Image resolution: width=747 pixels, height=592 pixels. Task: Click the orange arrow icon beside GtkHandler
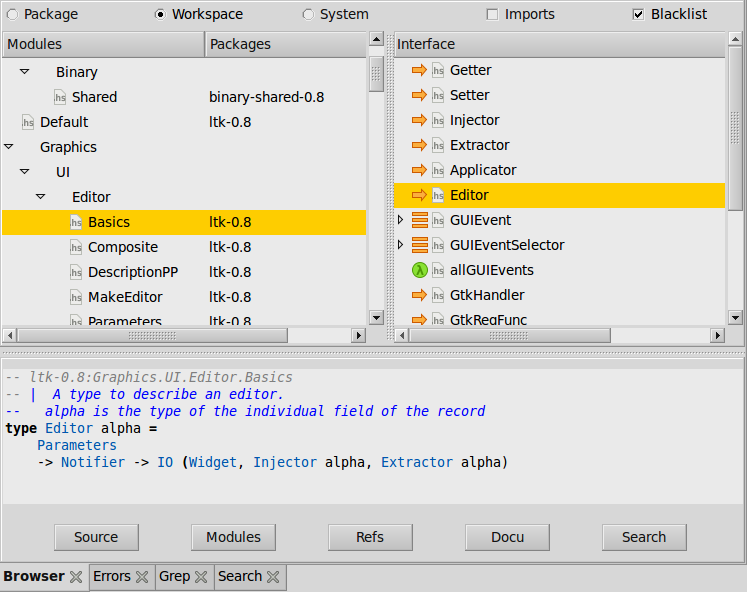[x=419, y=295]
